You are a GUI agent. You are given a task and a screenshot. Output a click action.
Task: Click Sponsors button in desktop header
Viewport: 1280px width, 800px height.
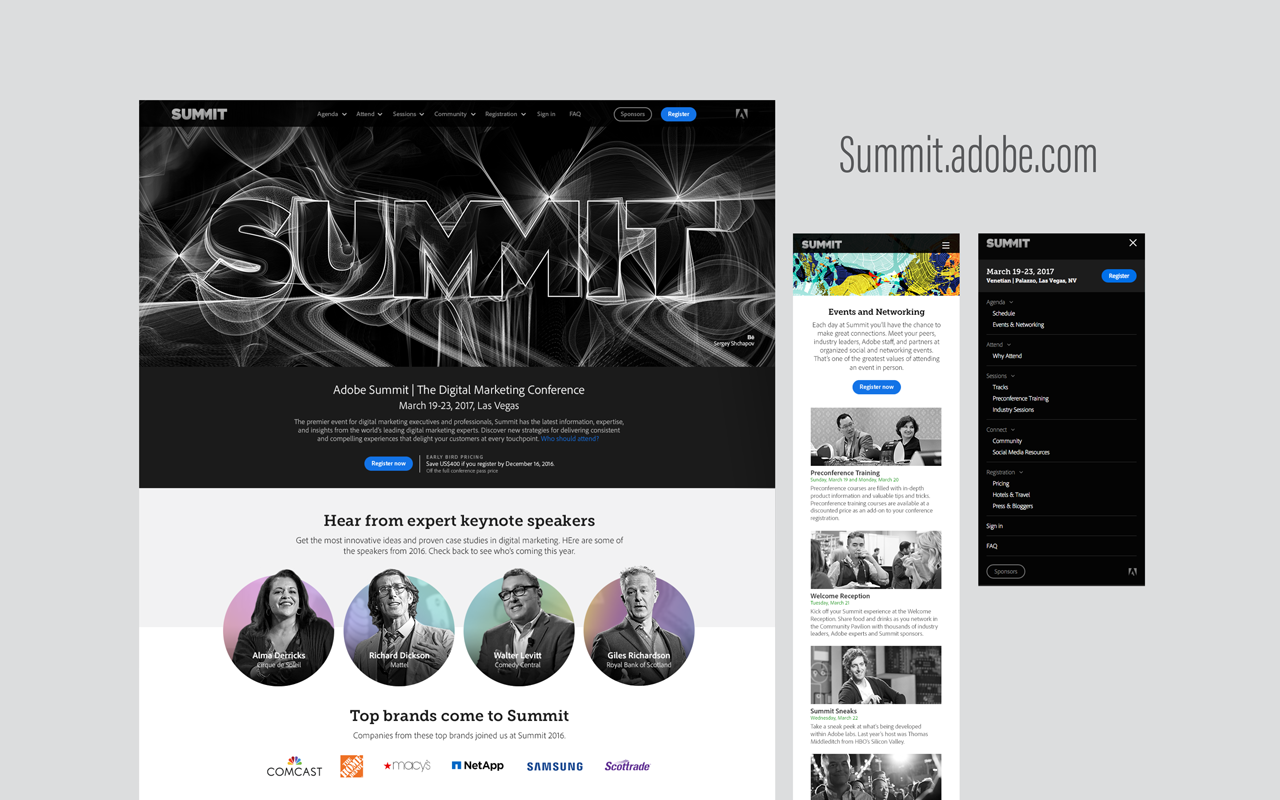[x=633, y=114]
